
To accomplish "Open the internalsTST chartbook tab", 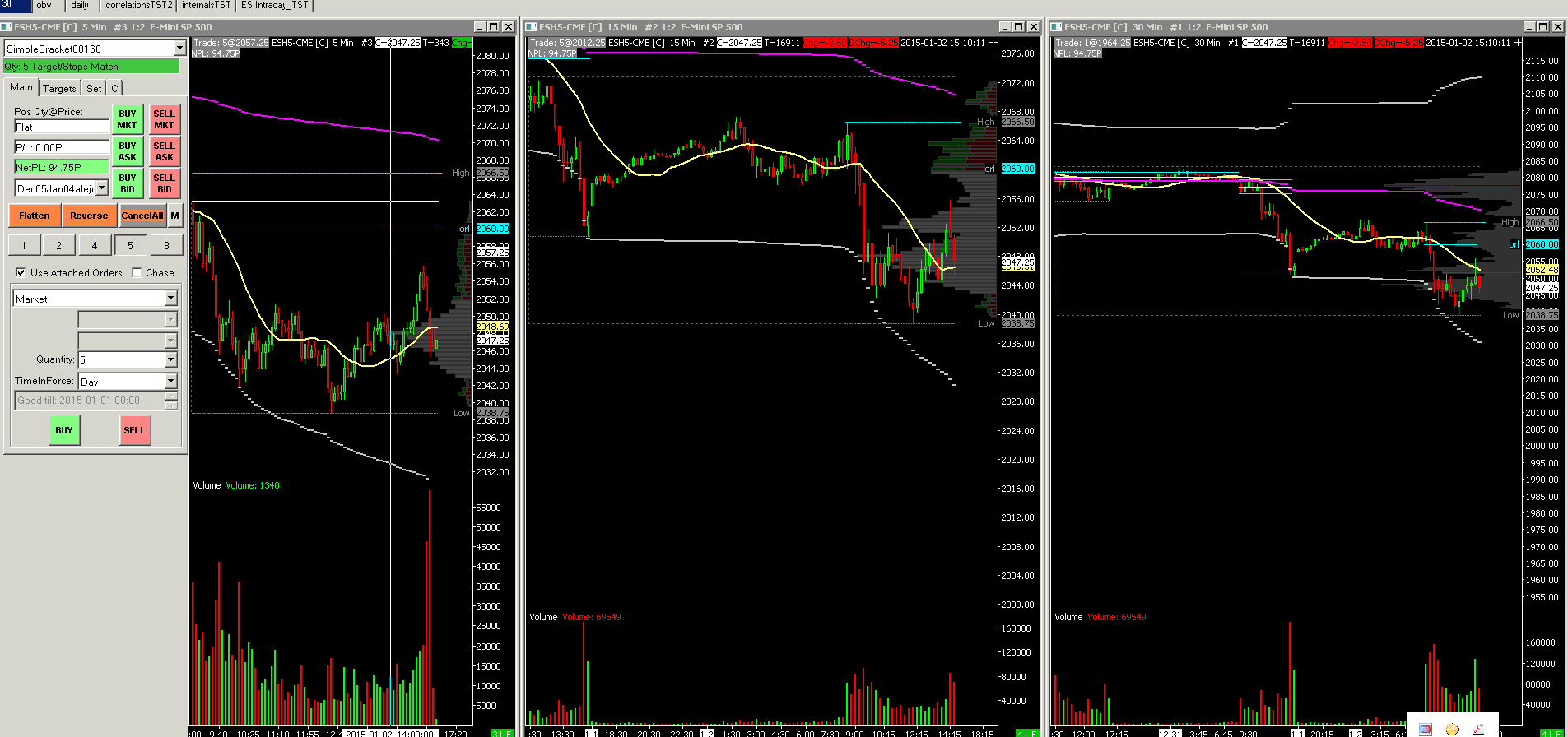I will point(206,5).
